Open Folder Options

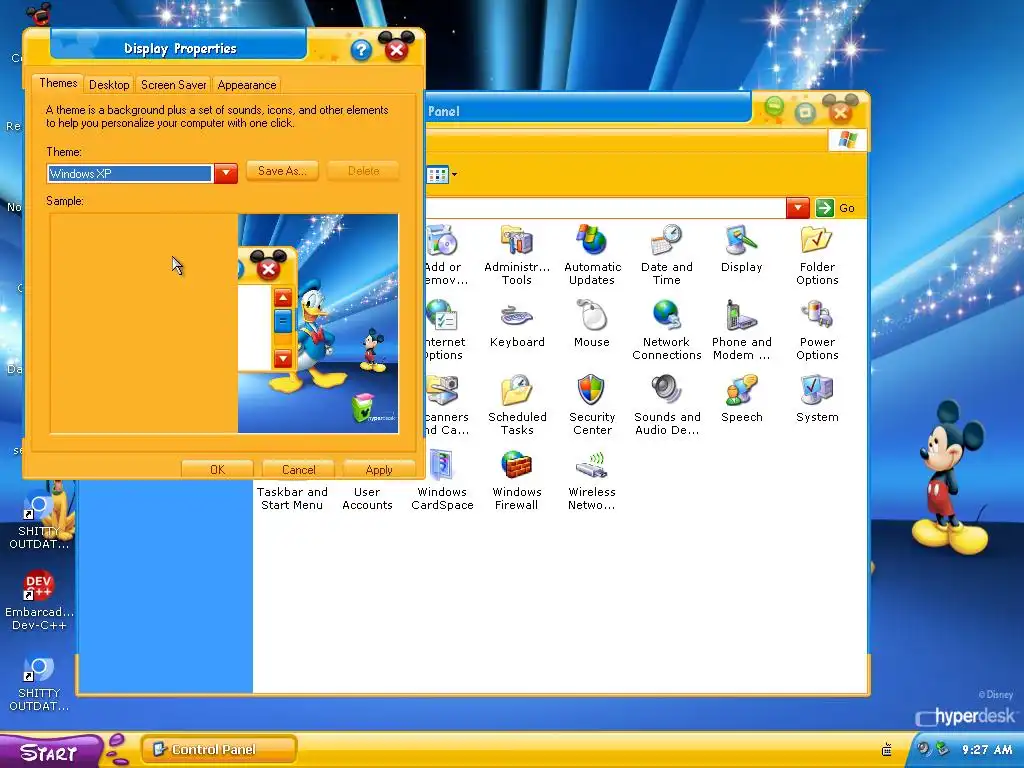tap(817, 255)
